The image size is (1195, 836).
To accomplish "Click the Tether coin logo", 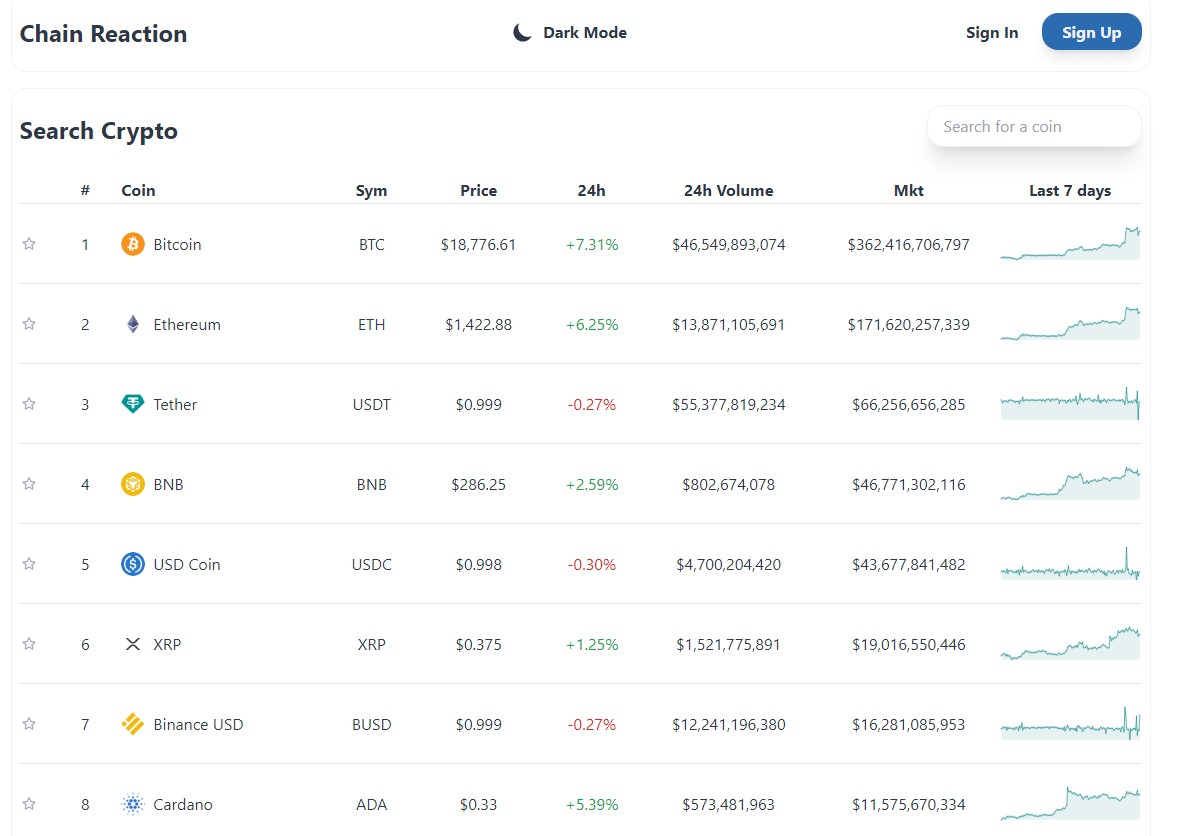I will [131, 404].
